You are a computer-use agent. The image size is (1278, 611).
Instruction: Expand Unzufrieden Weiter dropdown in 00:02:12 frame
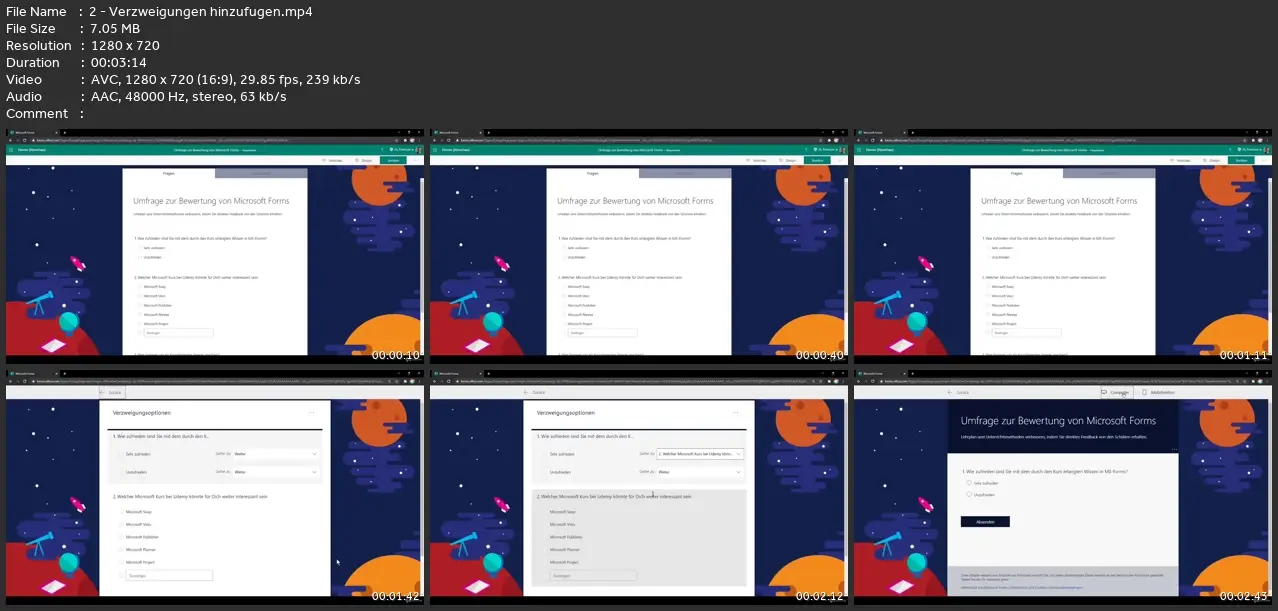point(700,471)
